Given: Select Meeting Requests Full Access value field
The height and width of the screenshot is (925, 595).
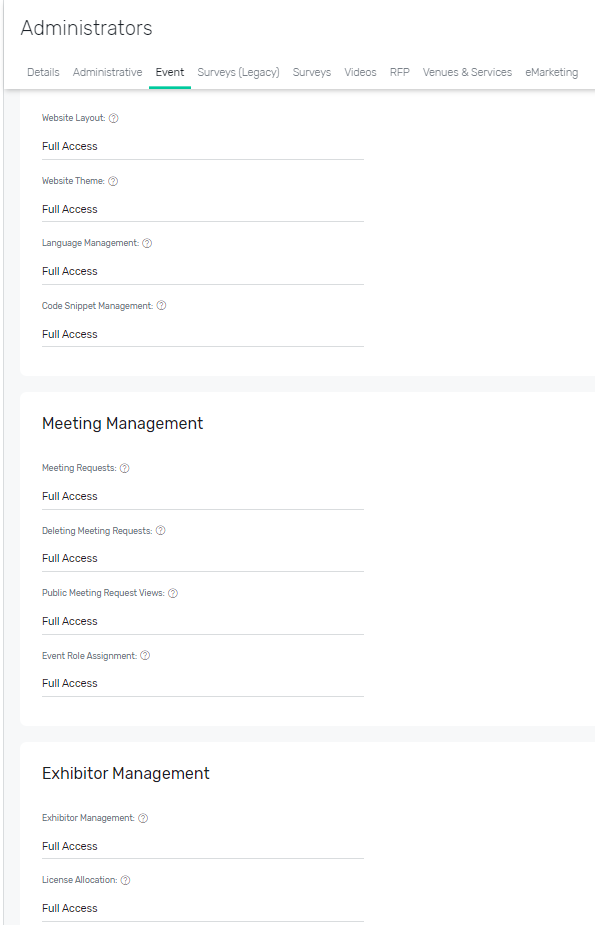Looking at the screenshot, I should [203, 496].
